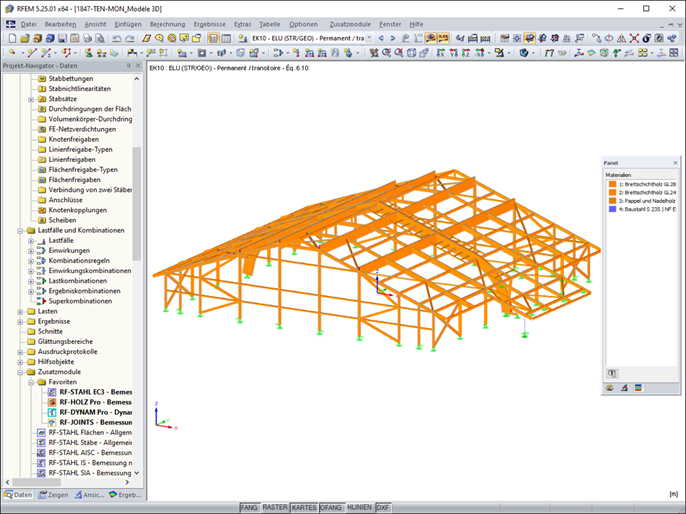
Task: Toggle RASTER grid in the status bar
Action: [275, 507]
